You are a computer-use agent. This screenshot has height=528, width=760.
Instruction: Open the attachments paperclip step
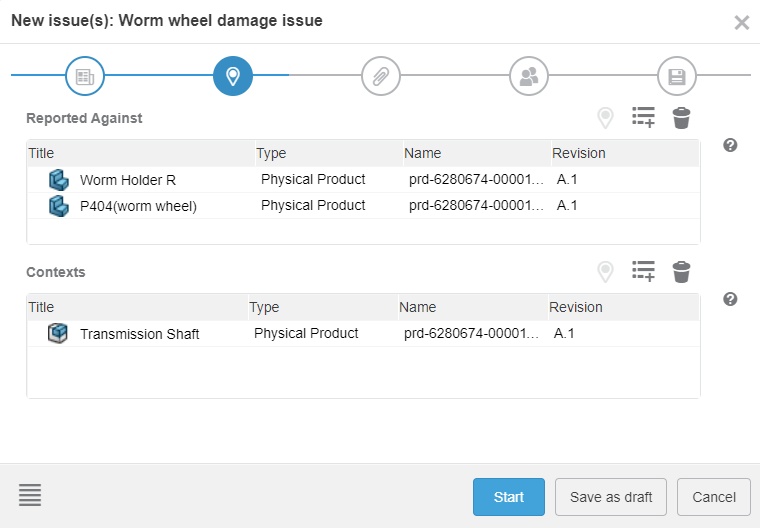(x=381, y=76)
